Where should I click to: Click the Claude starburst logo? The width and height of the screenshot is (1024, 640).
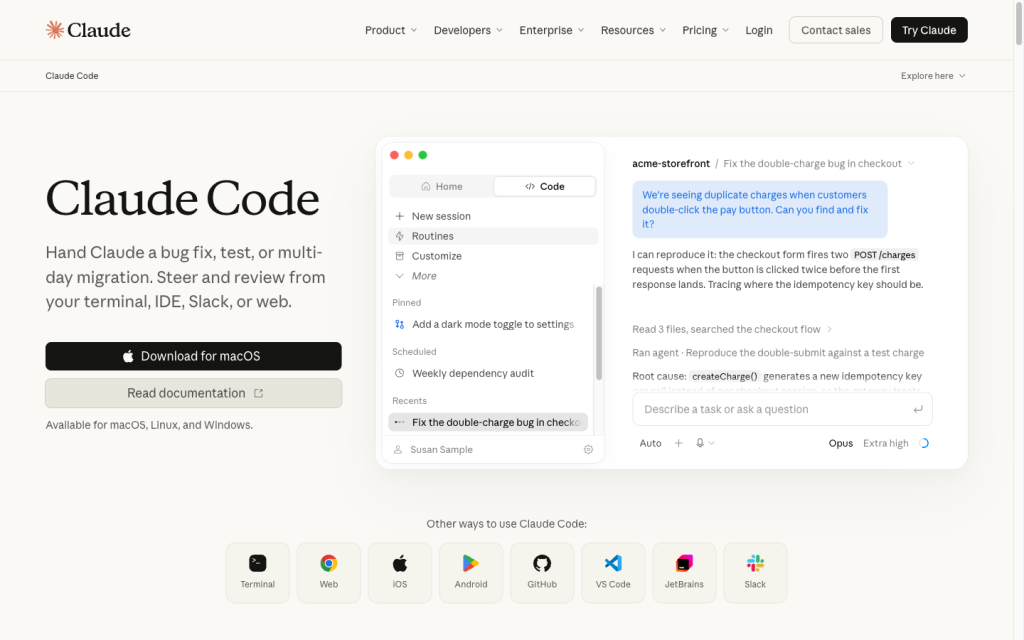(55, 29)
